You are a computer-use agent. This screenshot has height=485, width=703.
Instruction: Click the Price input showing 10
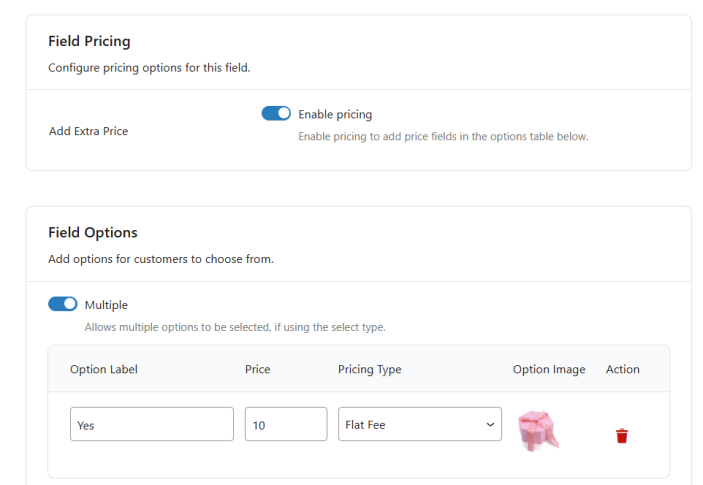tap(285, 424)
